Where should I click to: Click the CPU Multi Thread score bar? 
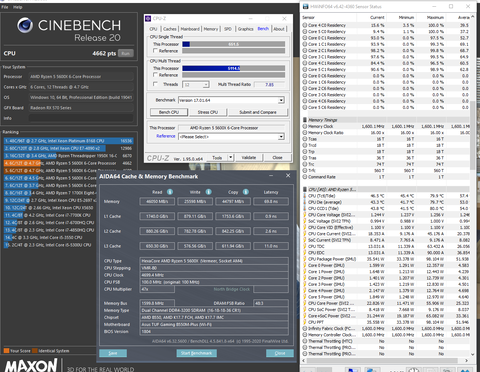[x=233, y=68]
